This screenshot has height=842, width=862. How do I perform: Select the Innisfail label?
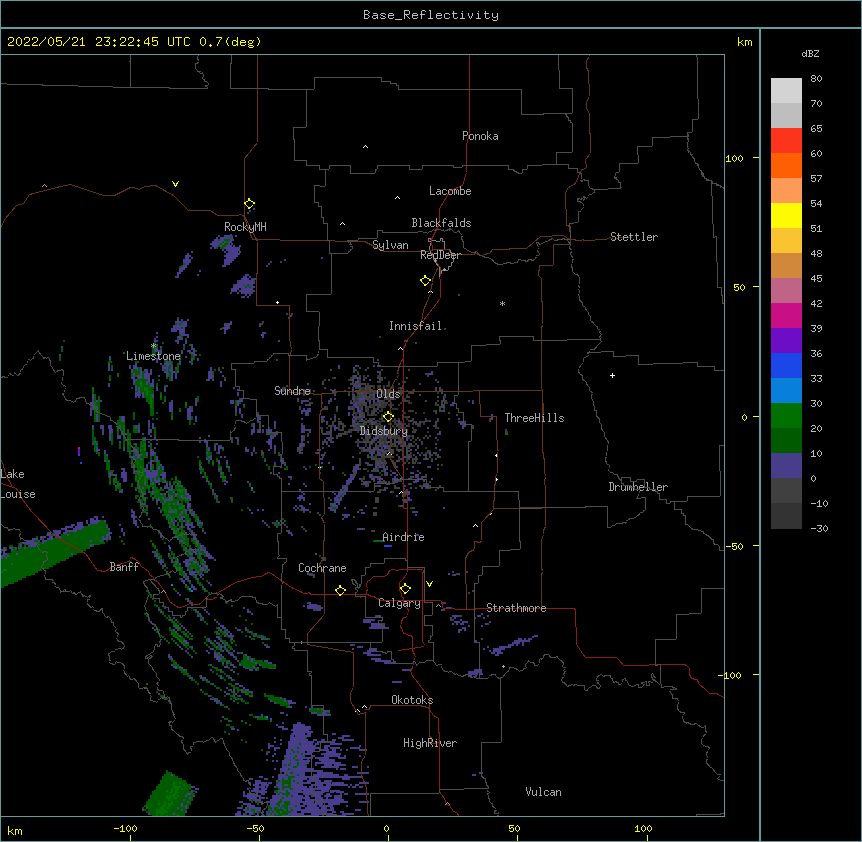click(x=416, y=326)
